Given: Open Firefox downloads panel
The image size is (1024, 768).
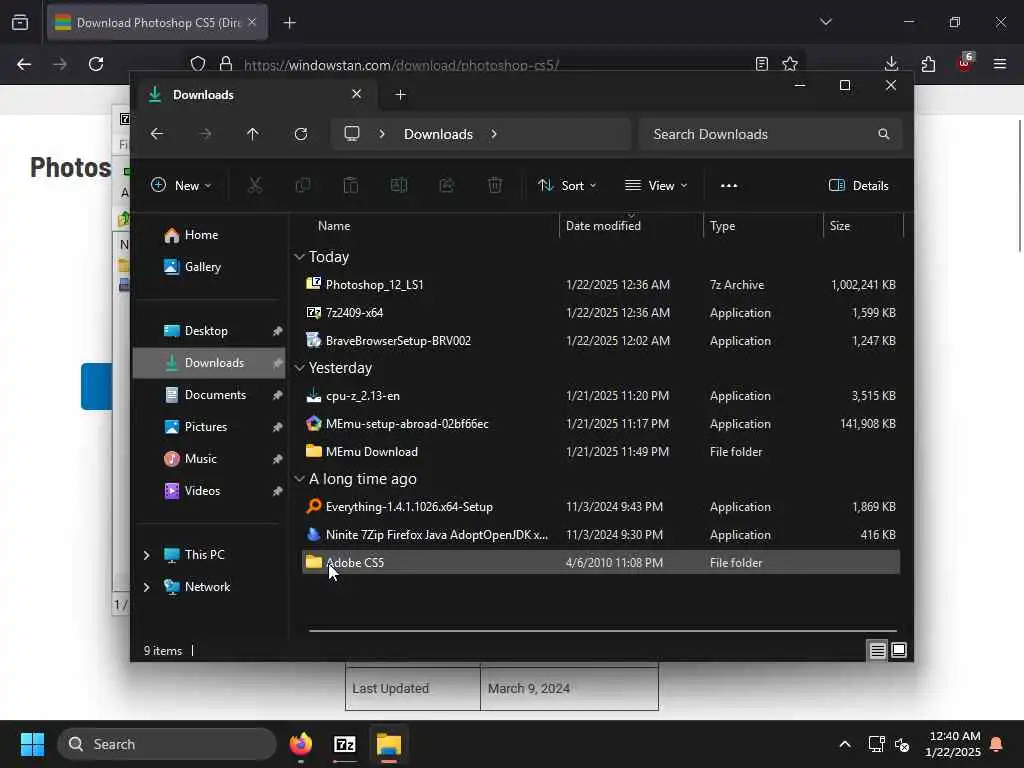Looking at the screenshot, I should pos(891,64).
